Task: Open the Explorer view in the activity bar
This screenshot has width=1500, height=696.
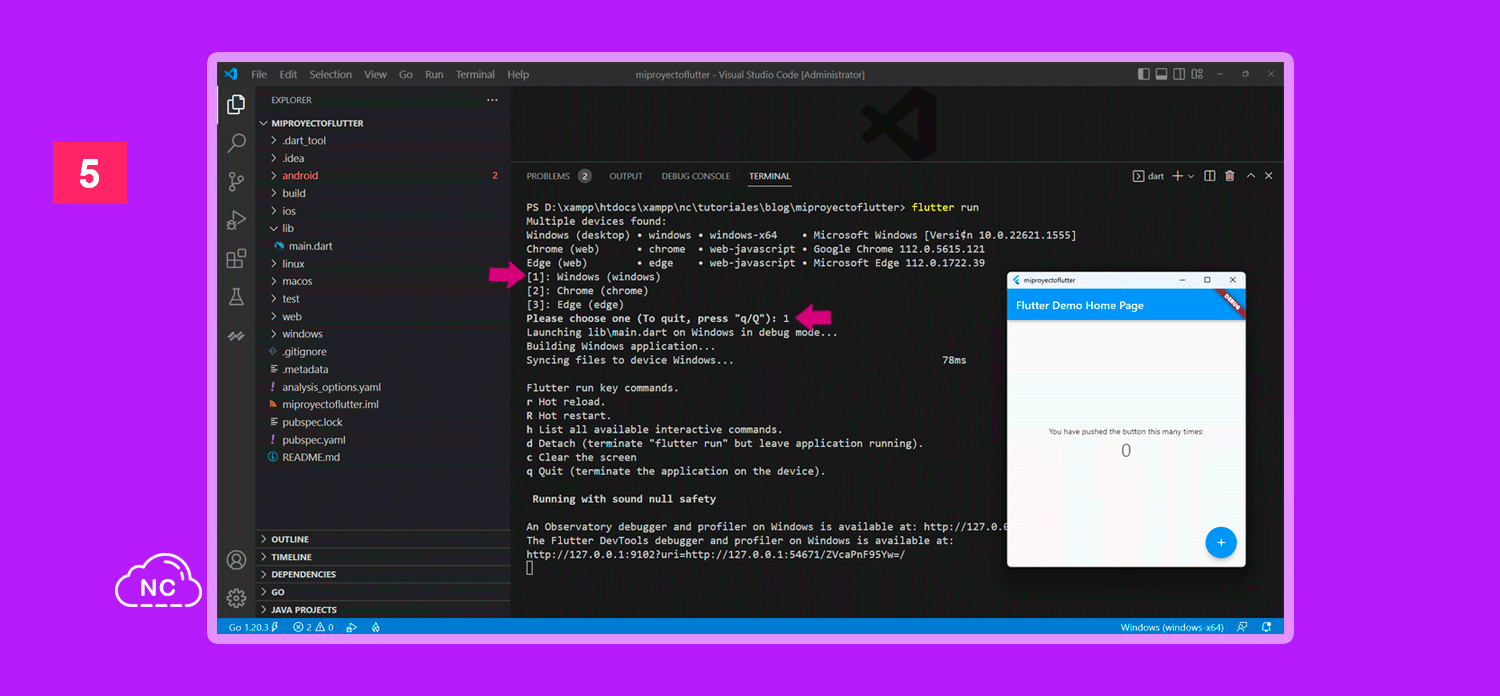Action: point(236,104)
